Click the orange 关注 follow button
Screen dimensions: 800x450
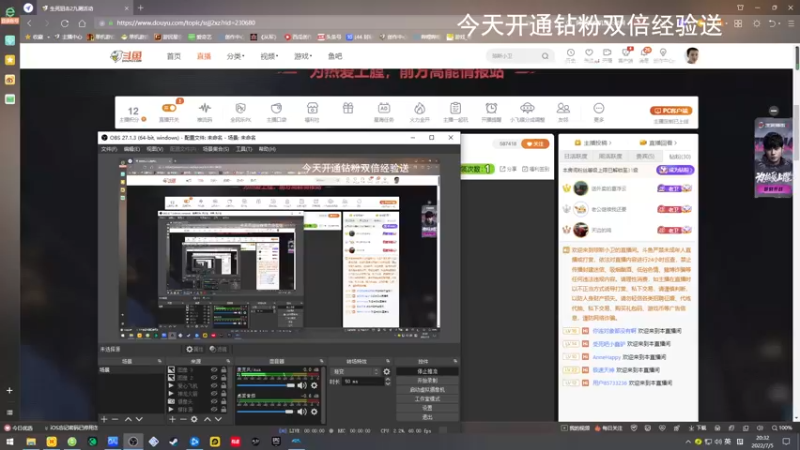pos(535,144)
